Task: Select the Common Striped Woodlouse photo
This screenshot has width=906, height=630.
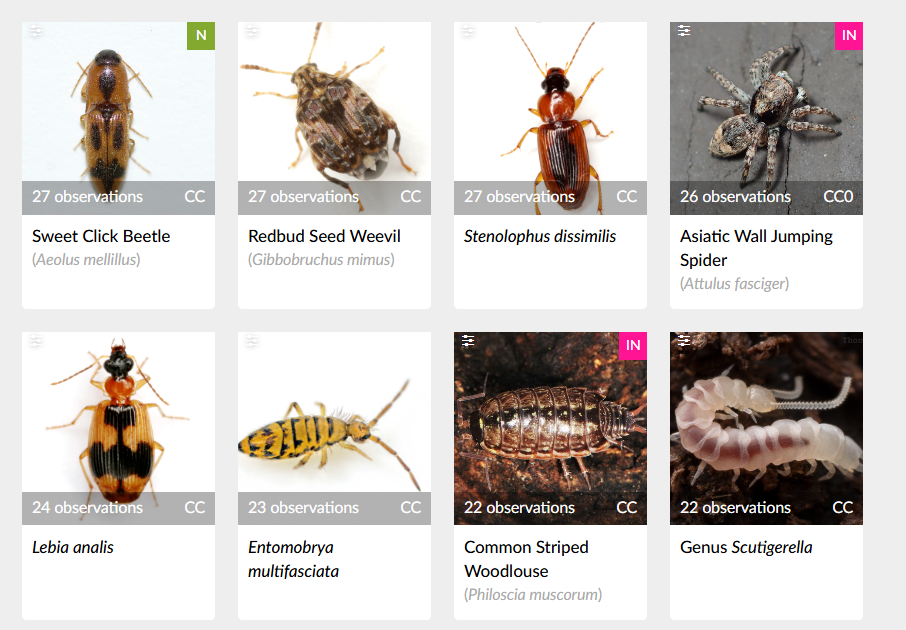Action: [550, 428]
